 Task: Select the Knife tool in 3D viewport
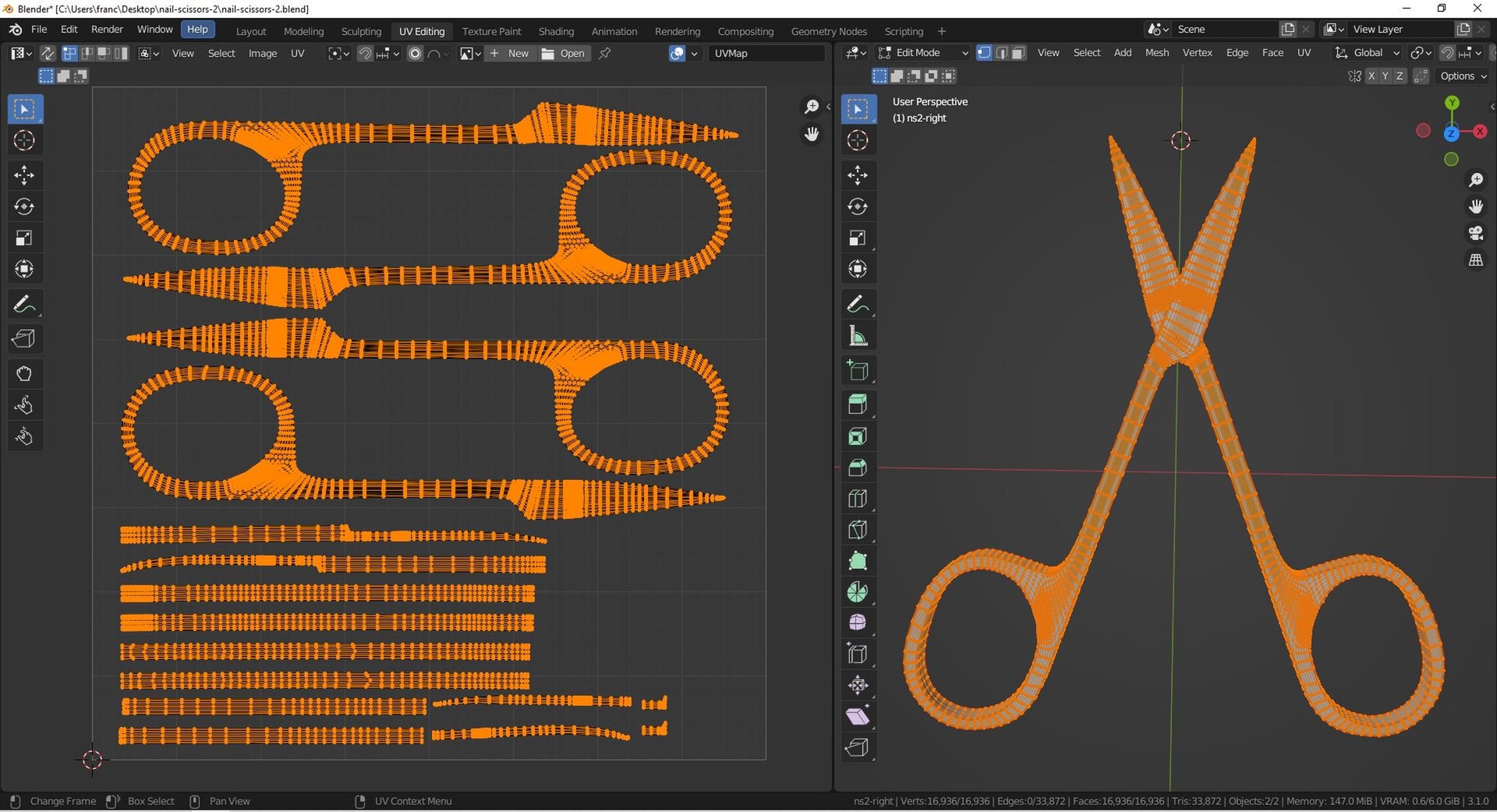tap(858, 530)
